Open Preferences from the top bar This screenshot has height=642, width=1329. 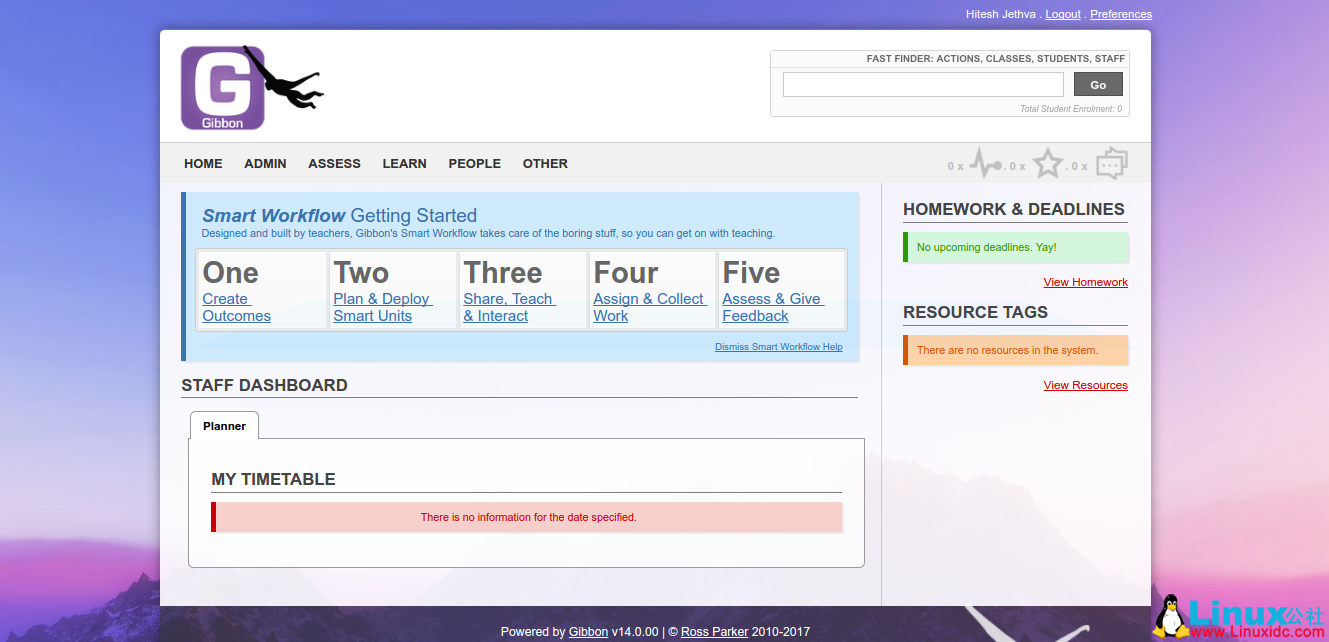point(1120,13)
